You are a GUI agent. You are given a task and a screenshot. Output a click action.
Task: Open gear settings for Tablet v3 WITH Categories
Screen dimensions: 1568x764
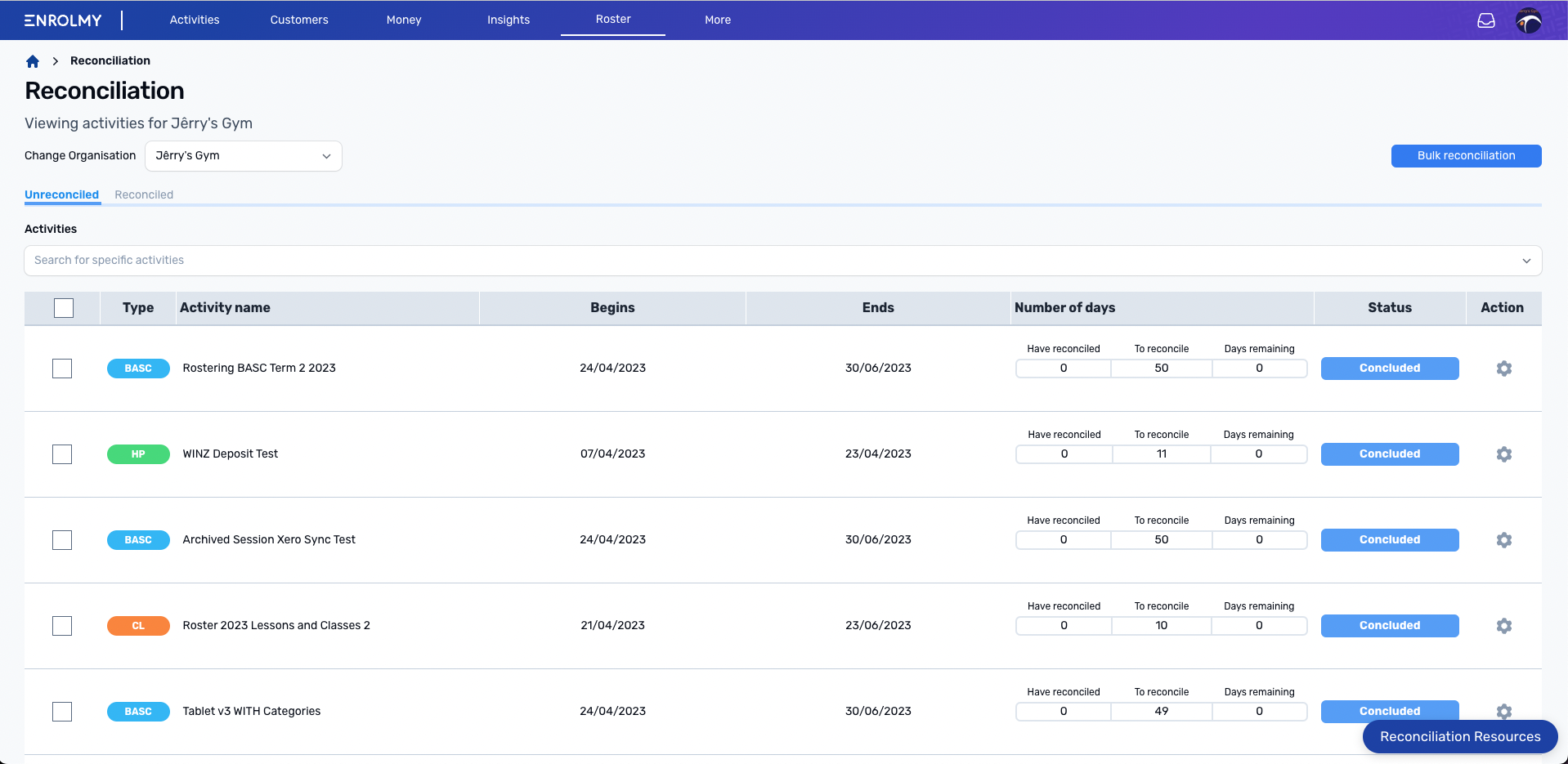[x=1504, y=711]
